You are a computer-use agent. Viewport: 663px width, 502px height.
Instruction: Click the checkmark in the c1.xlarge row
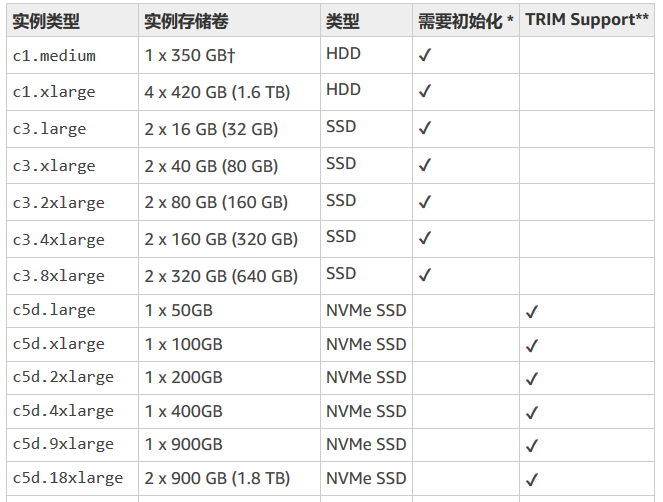tap(425, 91)
